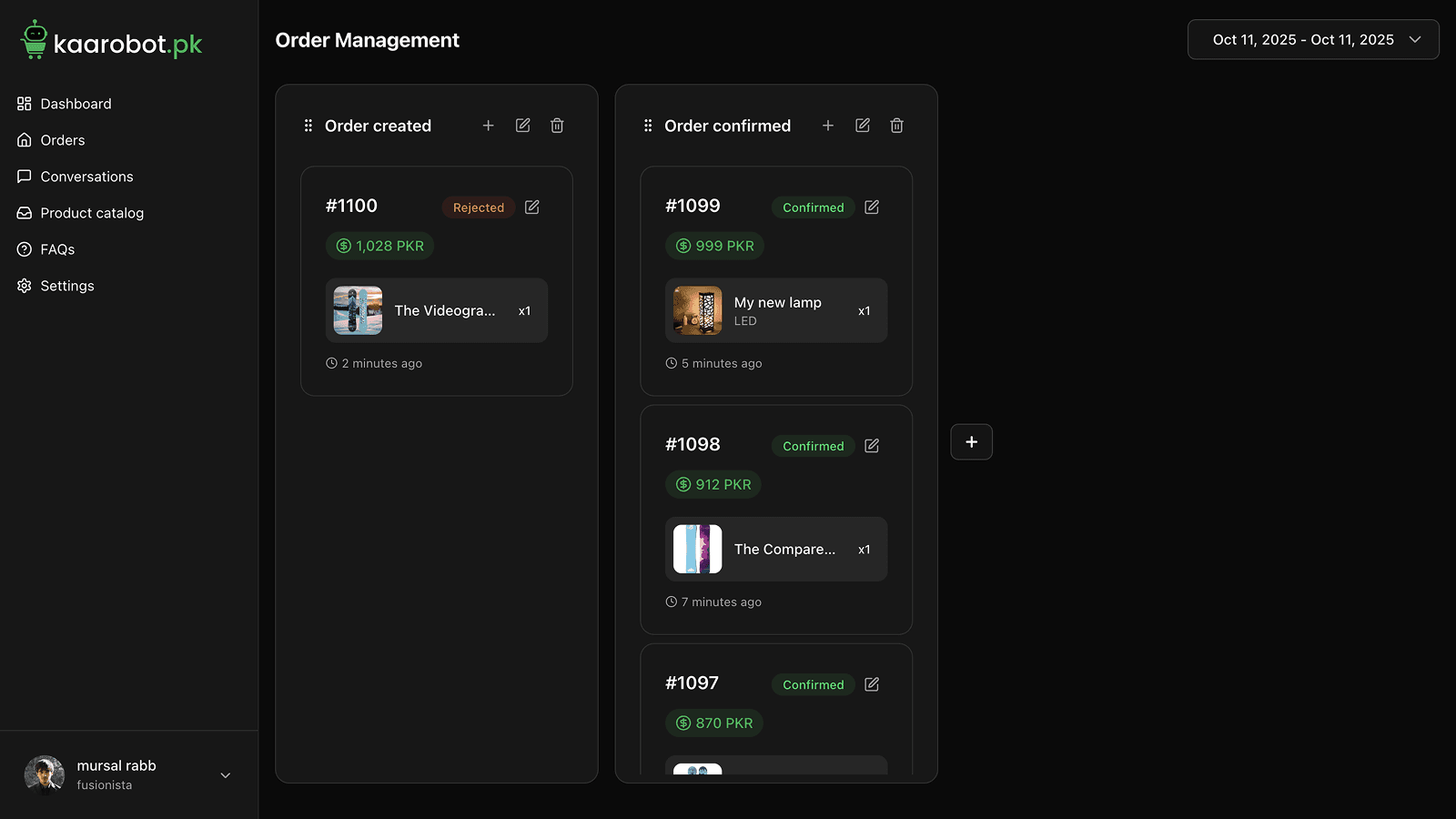Click the Confirmed badge on order #1098
This screenshot has width=1456, height=819.
click(x=814, y=446)
